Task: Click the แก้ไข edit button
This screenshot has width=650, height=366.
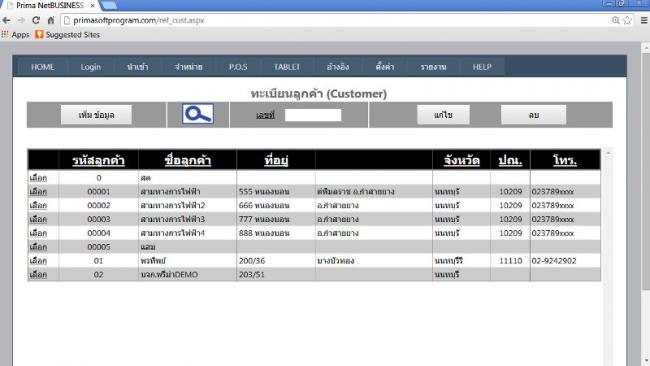Action: point(443,115)
